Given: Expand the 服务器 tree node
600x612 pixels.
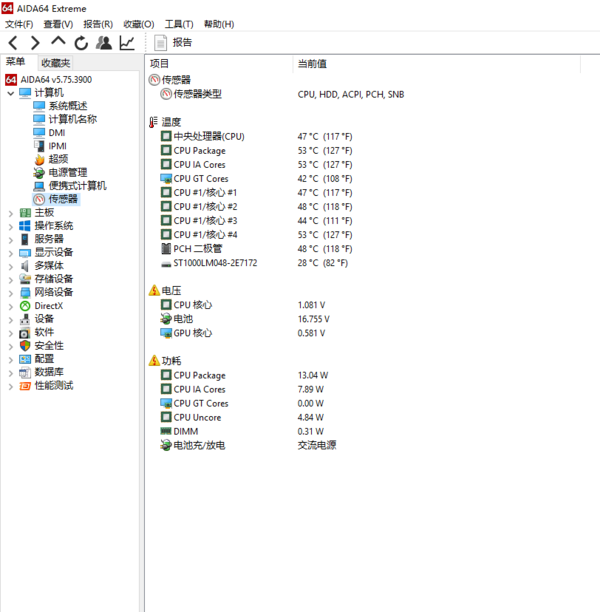Looking at the screenshot, I should click(x=11, y=240).
